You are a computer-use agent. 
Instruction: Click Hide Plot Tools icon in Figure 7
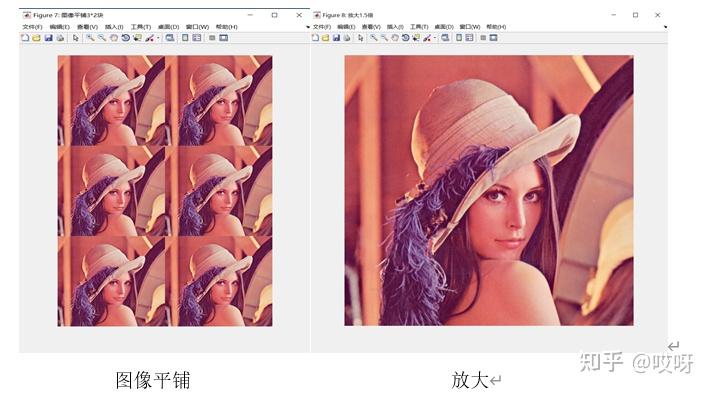click(x=212, y=38)
